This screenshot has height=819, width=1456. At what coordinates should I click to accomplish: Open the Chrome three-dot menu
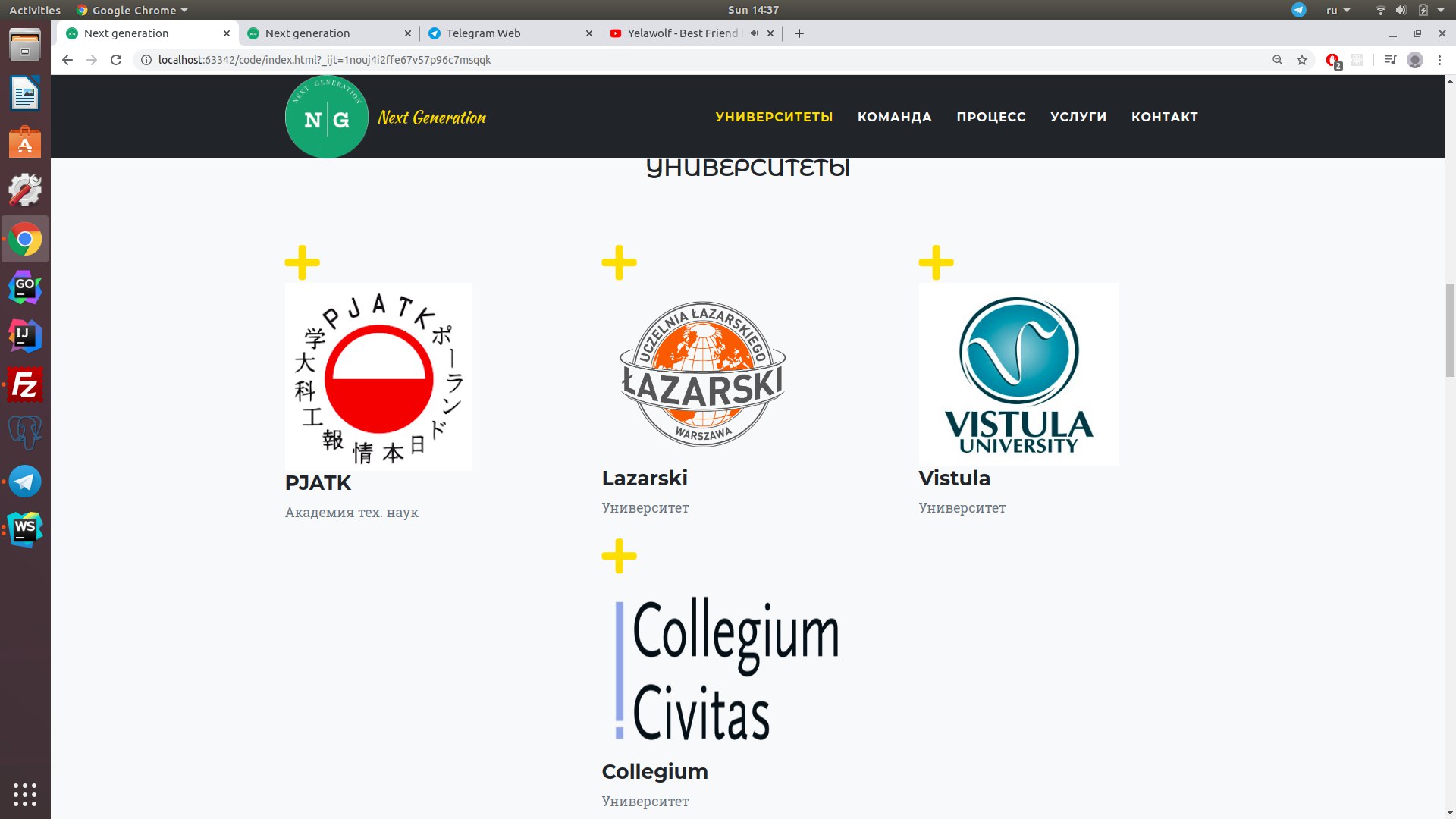[x=1439, y=60]
